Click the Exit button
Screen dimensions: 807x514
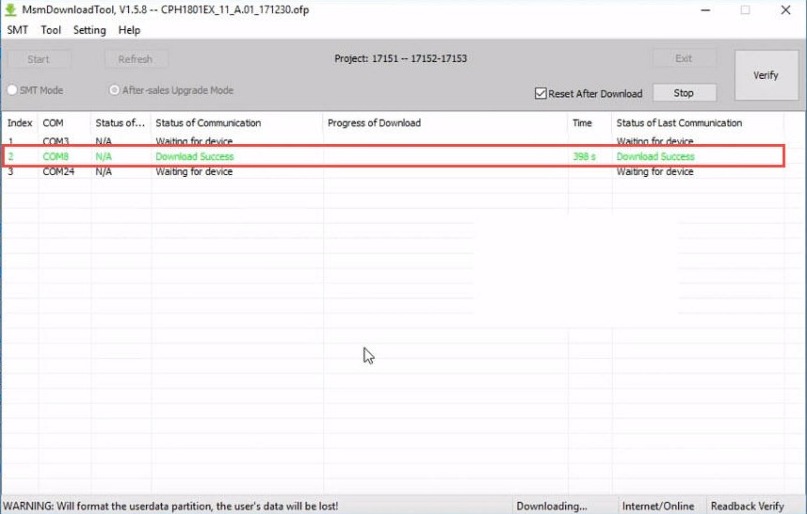(684, 59)
